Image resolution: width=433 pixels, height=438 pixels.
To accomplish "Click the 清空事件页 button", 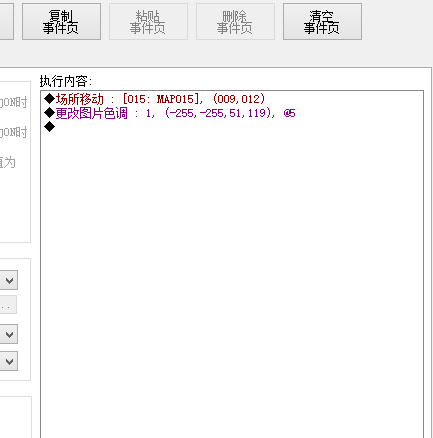I will (x=322, y=22).
